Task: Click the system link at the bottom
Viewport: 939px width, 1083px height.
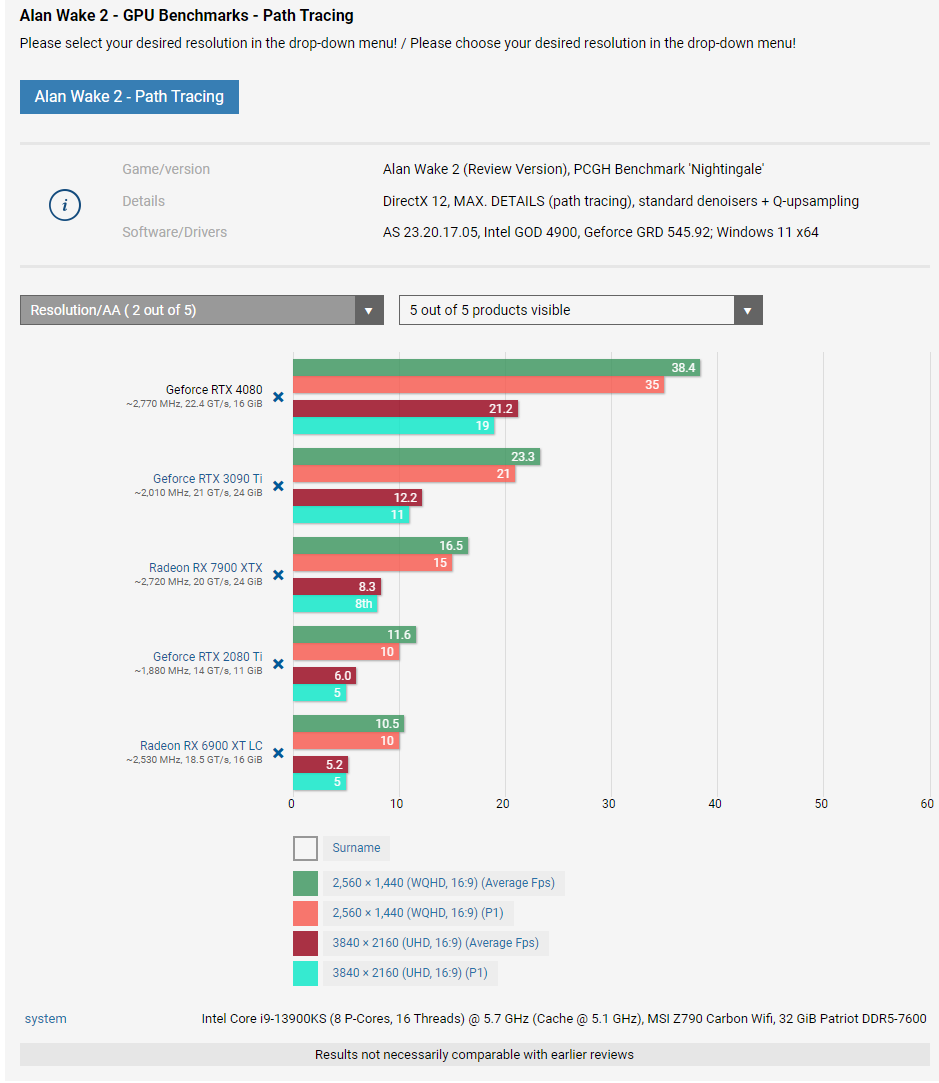Action: coord(46,1019)
